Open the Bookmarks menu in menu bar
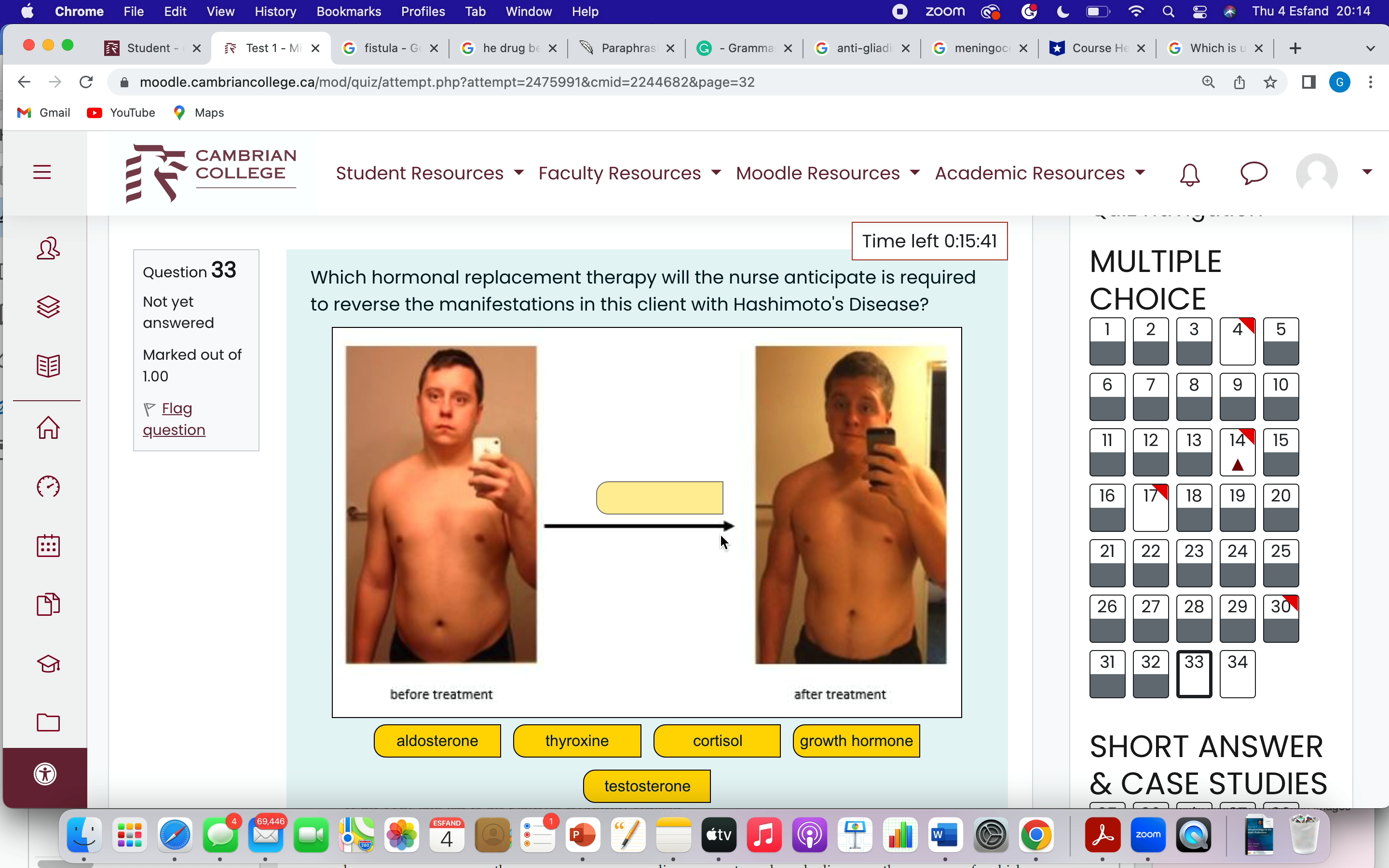 [x=348, y=12]
